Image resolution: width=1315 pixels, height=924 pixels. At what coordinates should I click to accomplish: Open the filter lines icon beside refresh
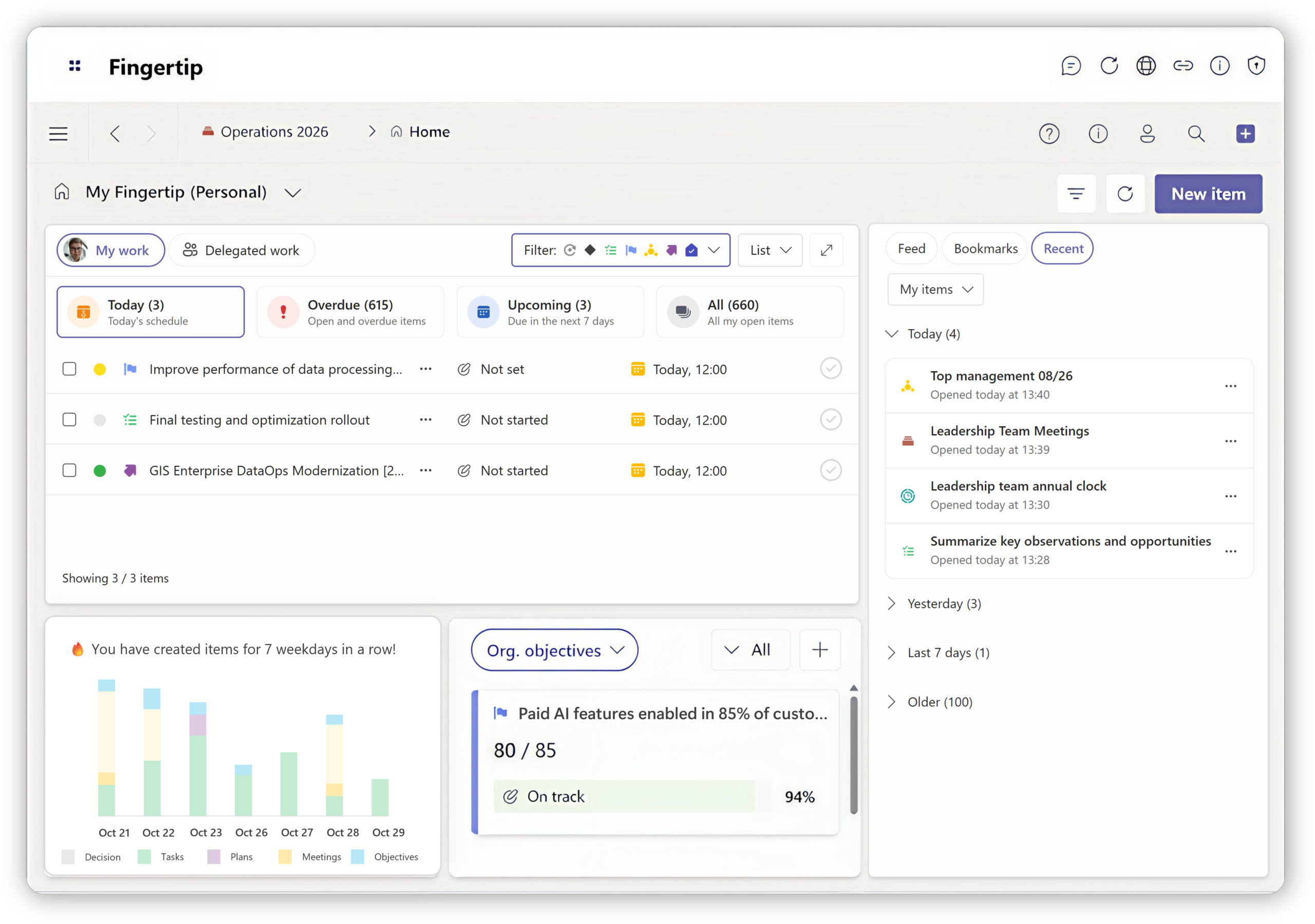click(1076, 194)
